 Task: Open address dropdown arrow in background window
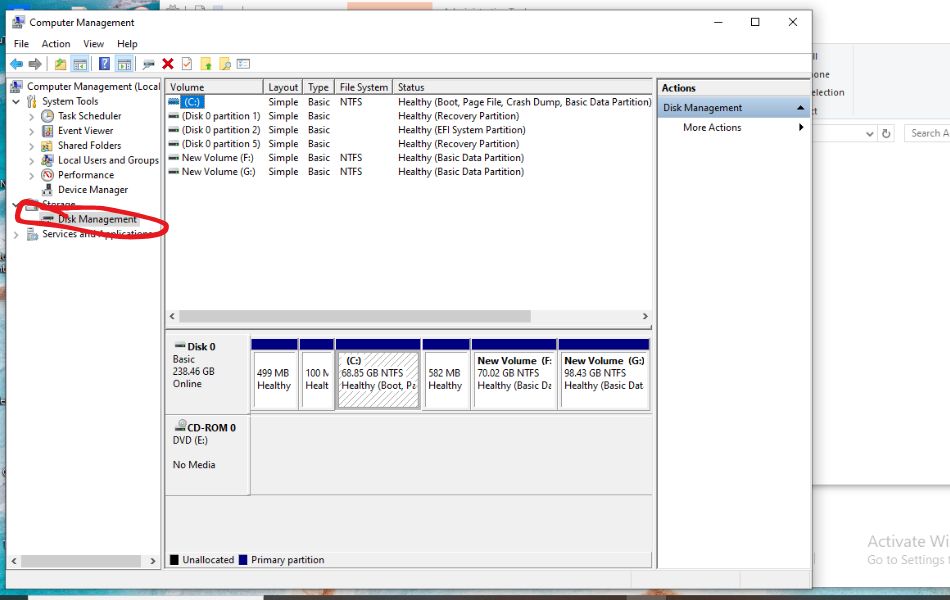pos(869,133)
